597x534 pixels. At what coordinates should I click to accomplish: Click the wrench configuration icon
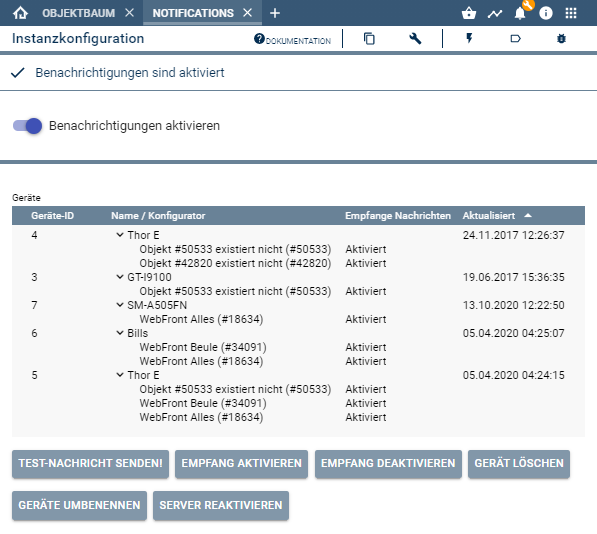(x=415, y=38)
